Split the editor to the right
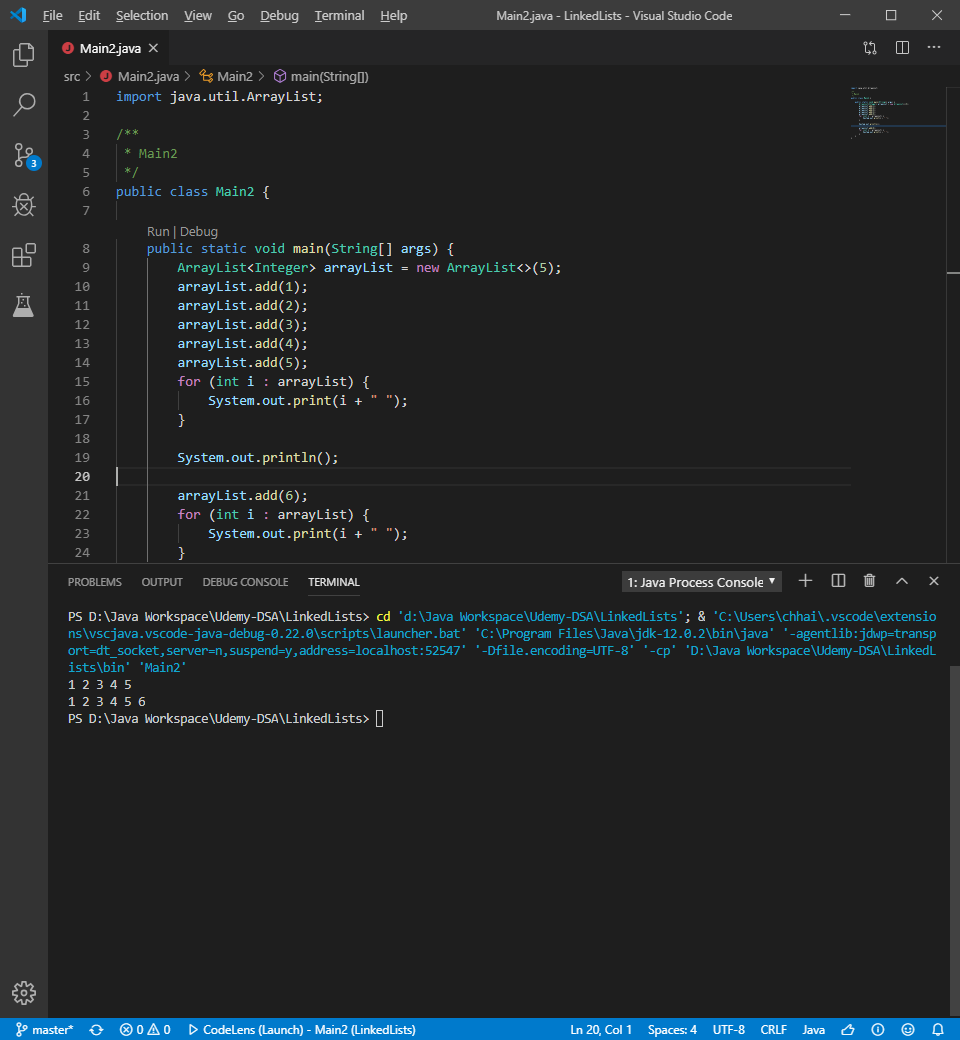Viewport: 960px width, 1040px height. pyautogui.click(x=902, y=48)
